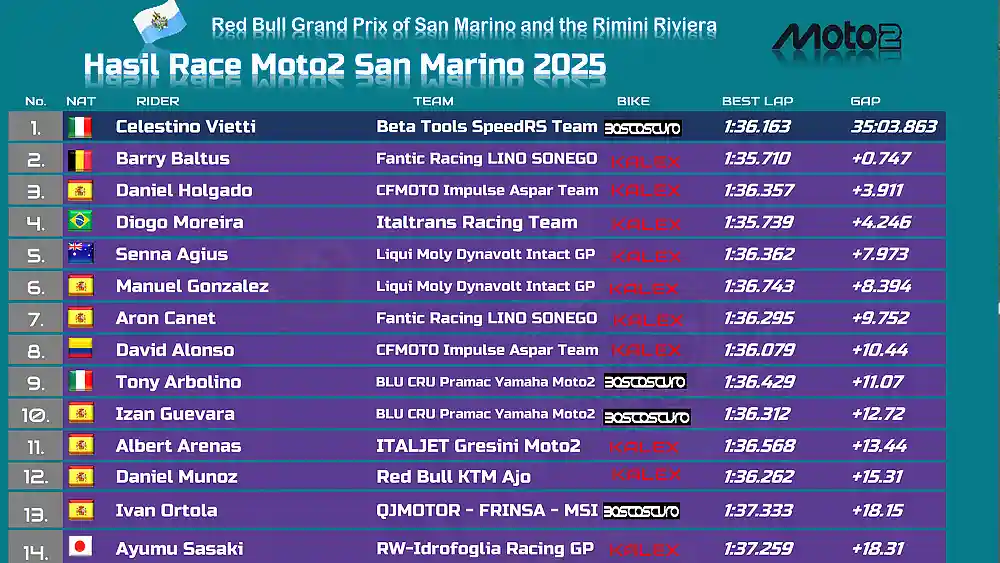Image resolution: width=1000 pixels, height=563 pixels.
Task: Select the BEST LAP column header
Action: pyautogui.click(x=758, y=101)
